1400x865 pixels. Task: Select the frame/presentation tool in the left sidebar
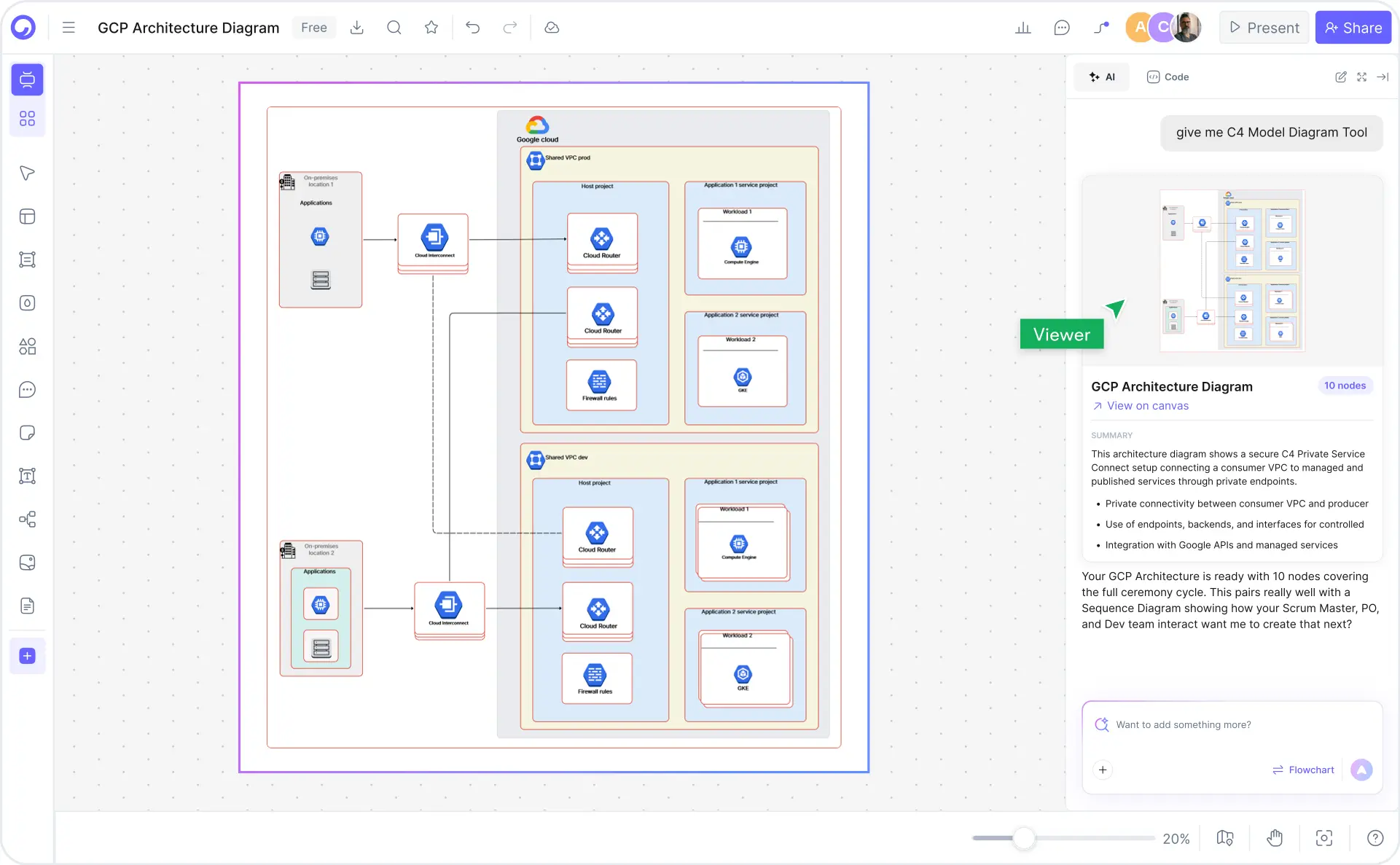pyautogui.click(x=27, y=80)
